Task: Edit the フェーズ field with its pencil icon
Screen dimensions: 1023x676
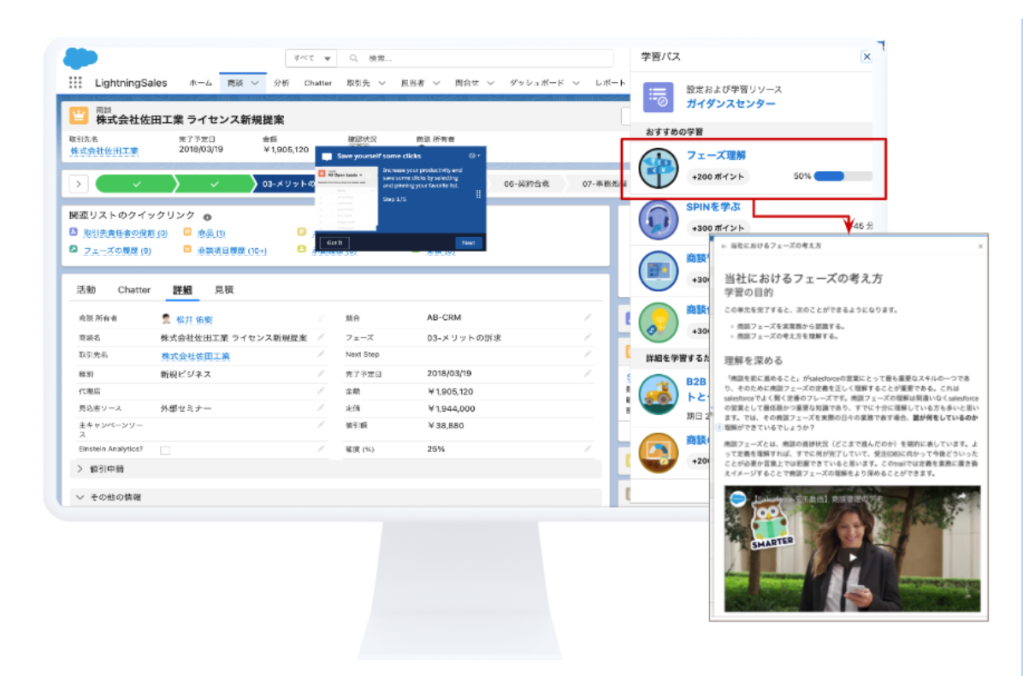Action: [x=587, y=337]
